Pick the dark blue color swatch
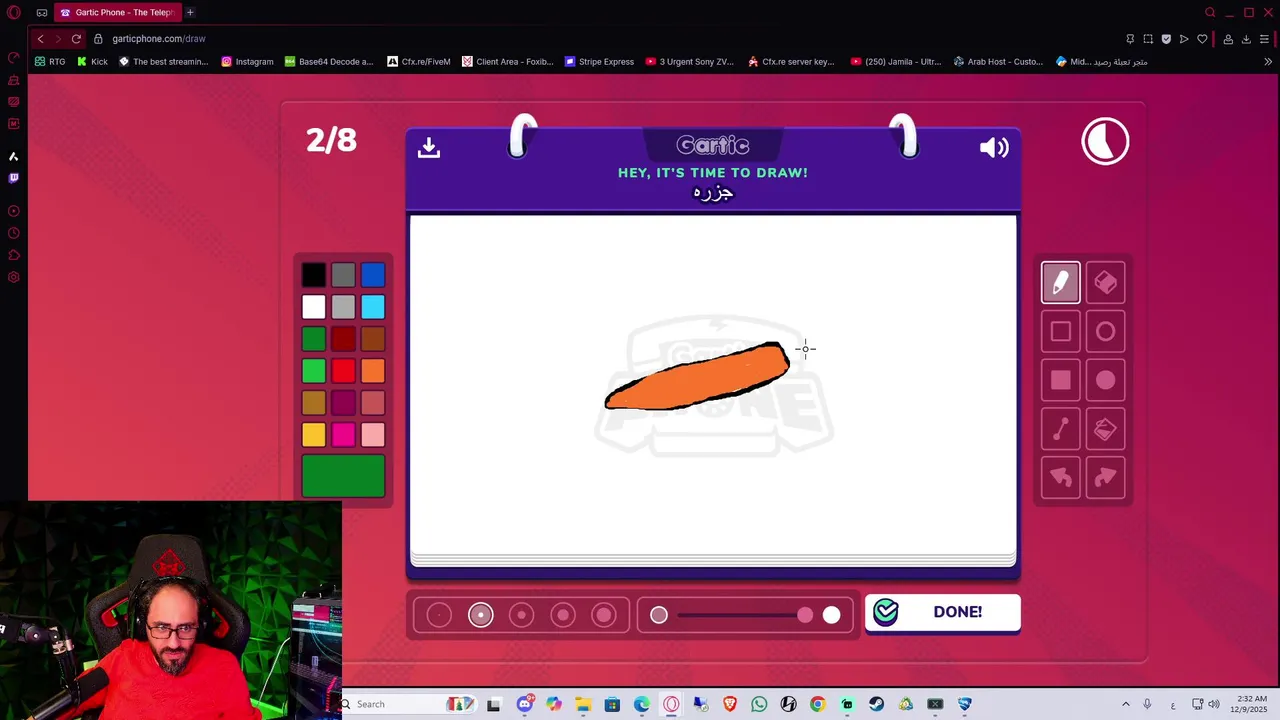The image size is (1280, 720). 373,275
